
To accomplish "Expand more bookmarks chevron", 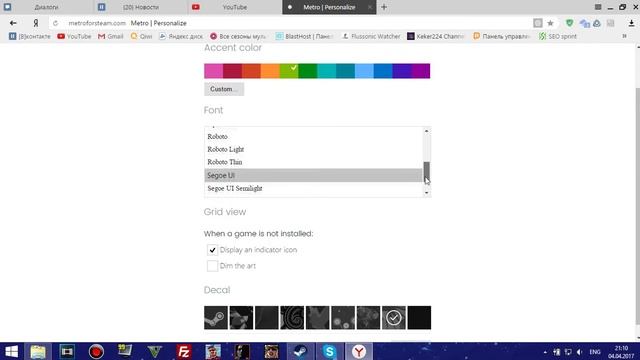I will (624, 36).
